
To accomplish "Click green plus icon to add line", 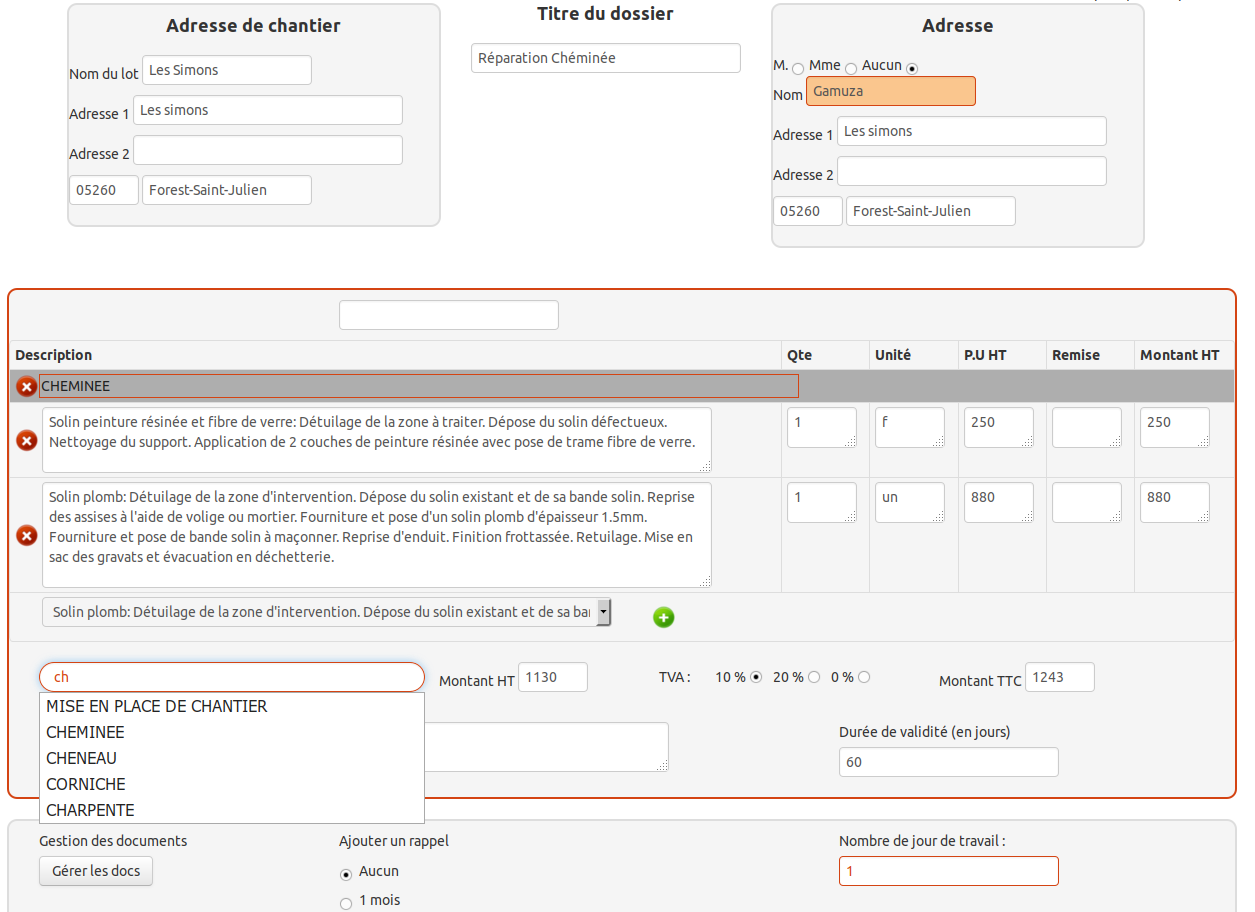I will pyautogui.click(x=663, y=617).
